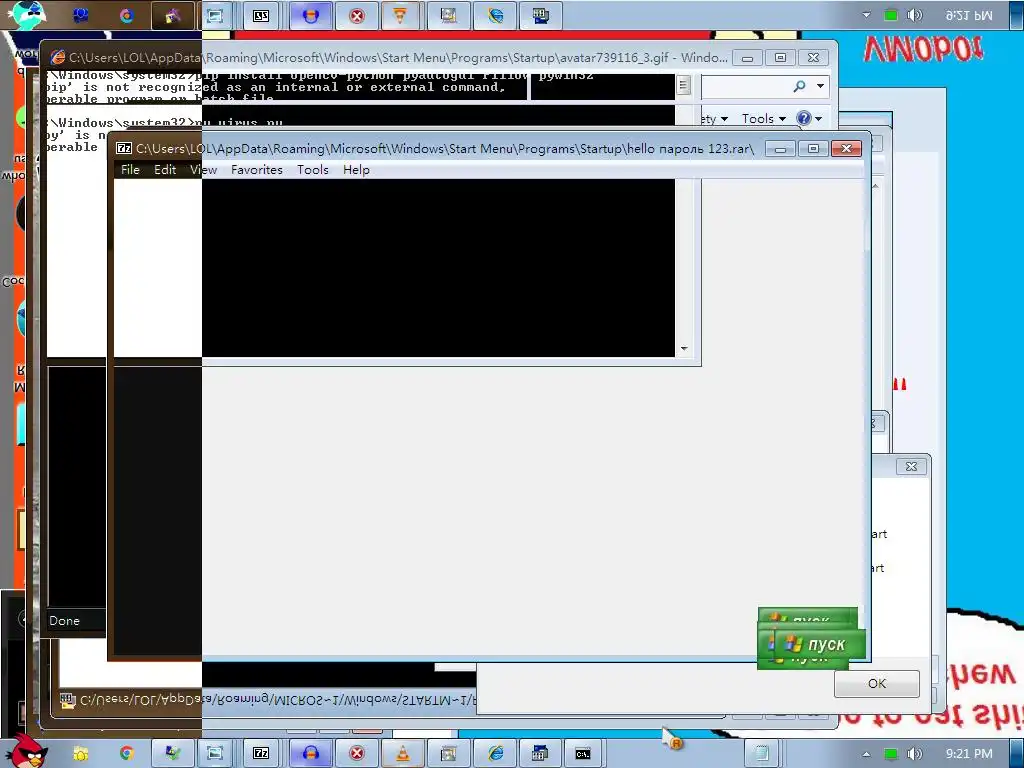Open the View menu in the 7-Zip window

coord(204,170)
